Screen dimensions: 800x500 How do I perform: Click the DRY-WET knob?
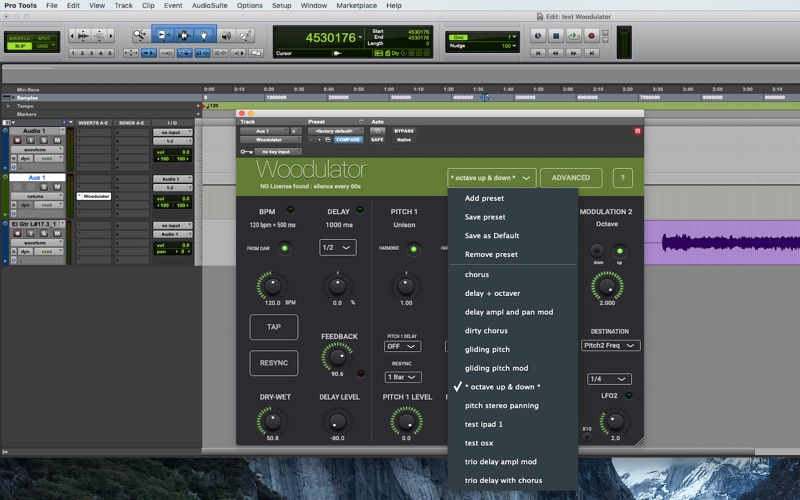coord(272,421)
